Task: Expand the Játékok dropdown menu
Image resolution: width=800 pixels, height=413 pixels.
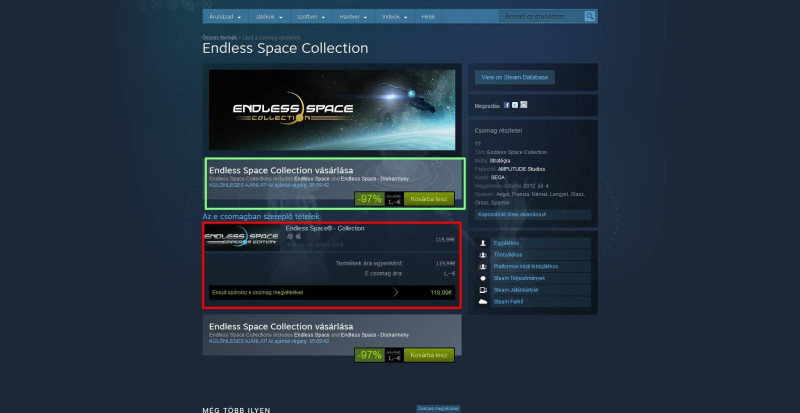Action: [x=269, y=17]
